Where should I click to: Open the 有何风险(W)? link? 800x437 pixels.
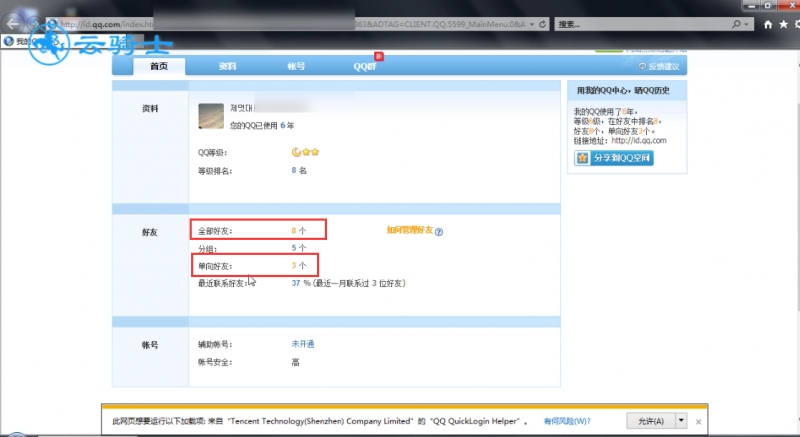pos(567,421)
